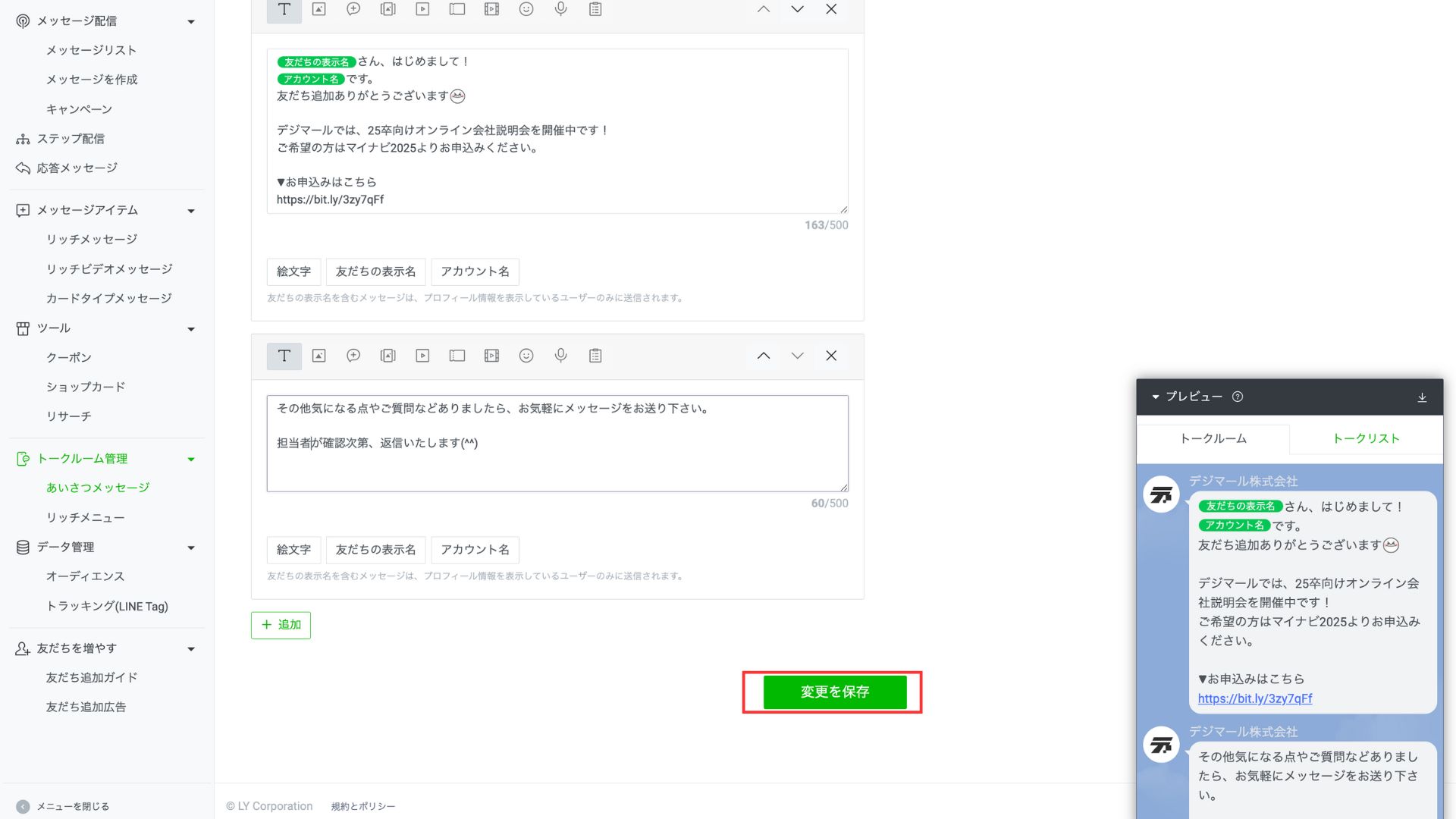Collapse the プレビュー panel triangle

coord(1155,397)
